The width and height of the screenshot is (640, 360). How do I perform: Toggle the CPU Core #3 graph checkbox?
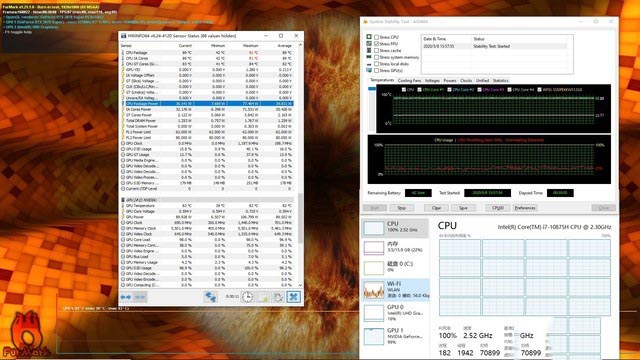tap(479, 89)
